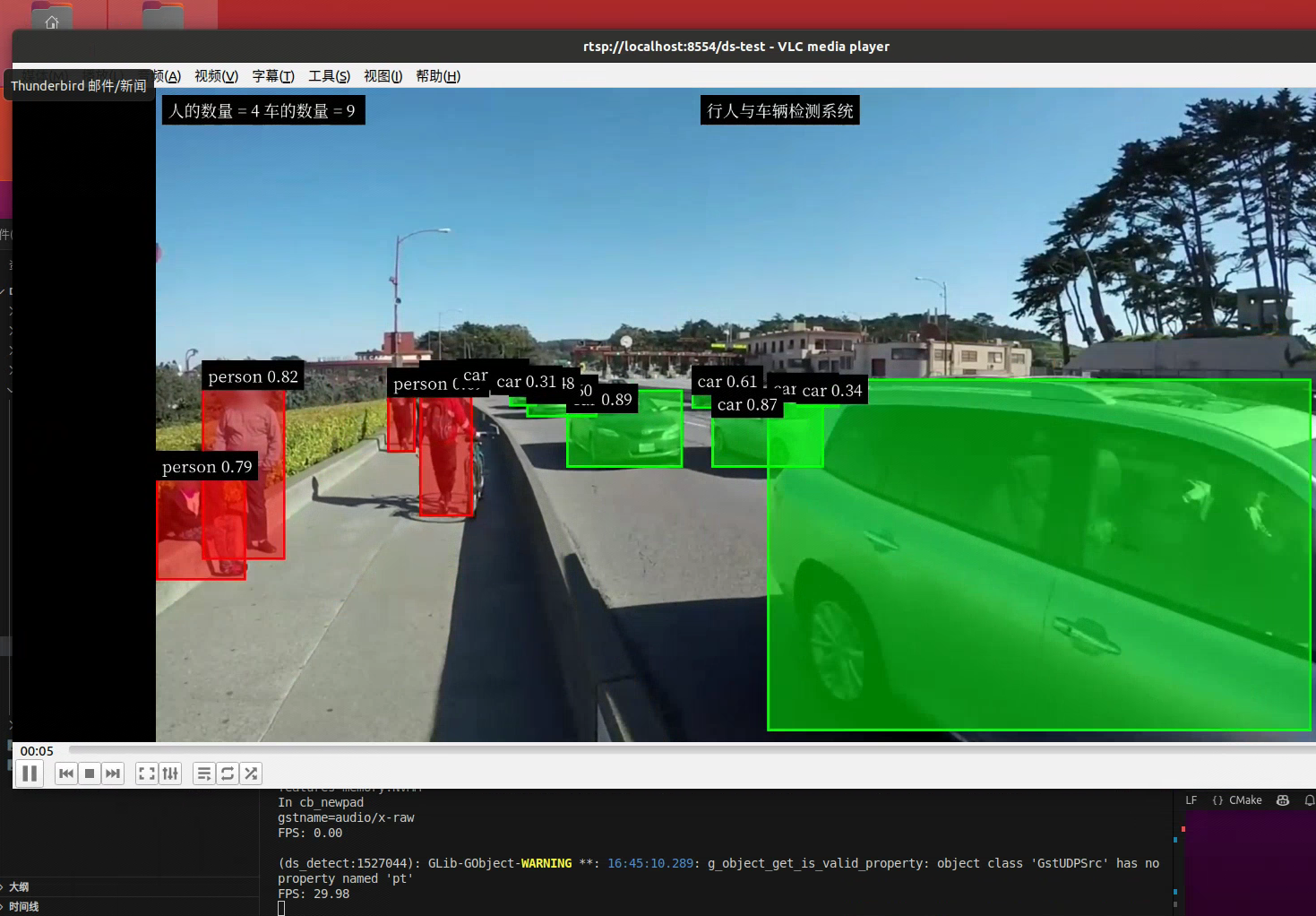The width and height of the screenshot is (1316, 916).
Task: Click the FPS: 29.98 terminal line
Action: [x=314, y=894]
